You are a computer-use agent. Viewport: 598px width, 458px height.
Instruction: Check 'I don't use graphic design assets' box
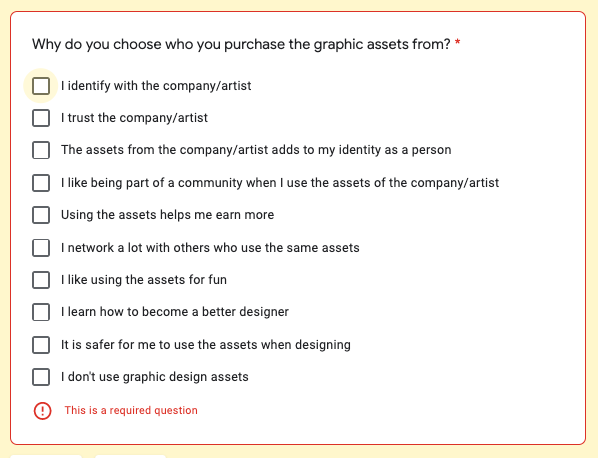coord(41,377)
